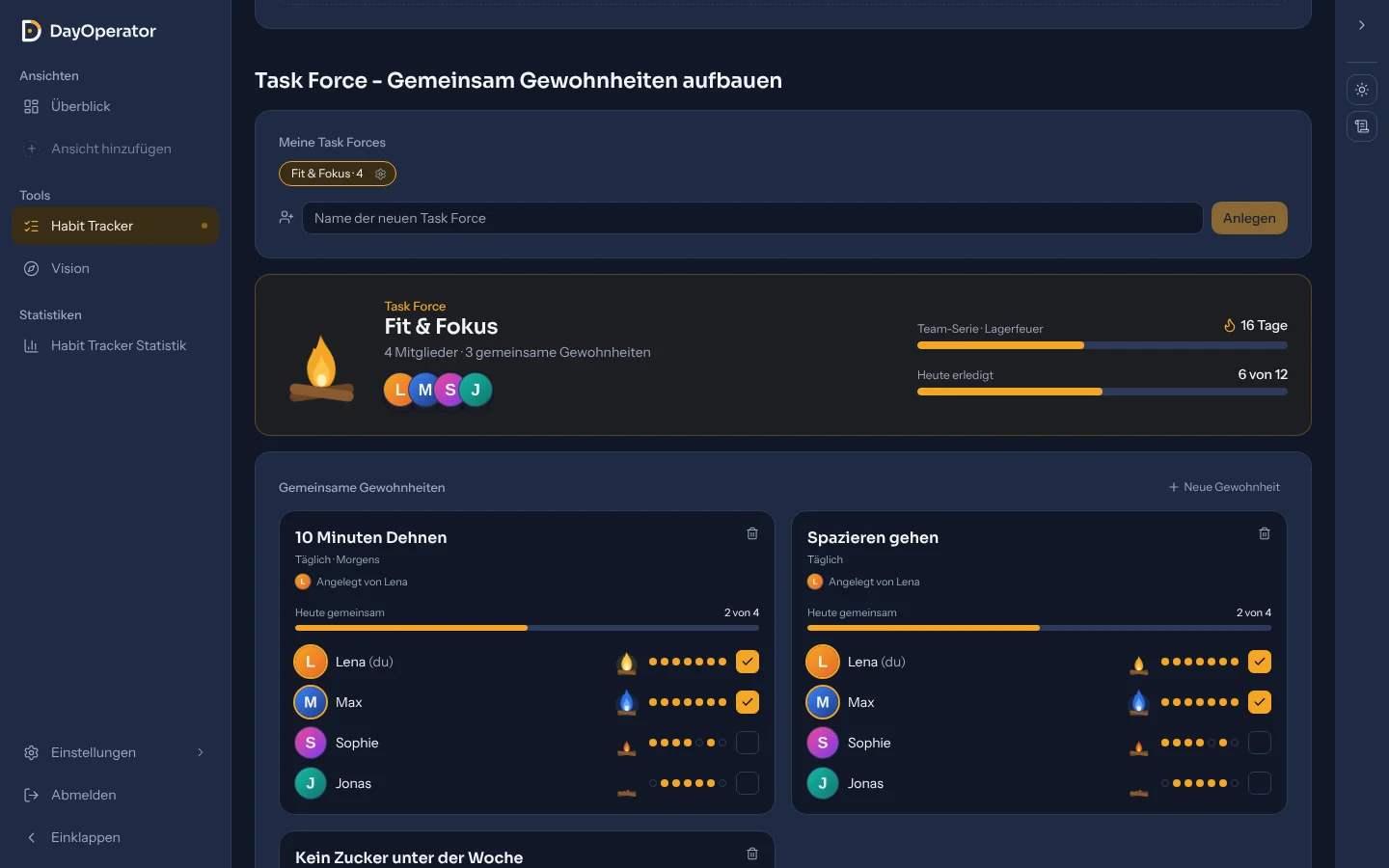1389x868 pixels.
Task: Click the campfire icon of Fit & Fokus
Action: 321,368
